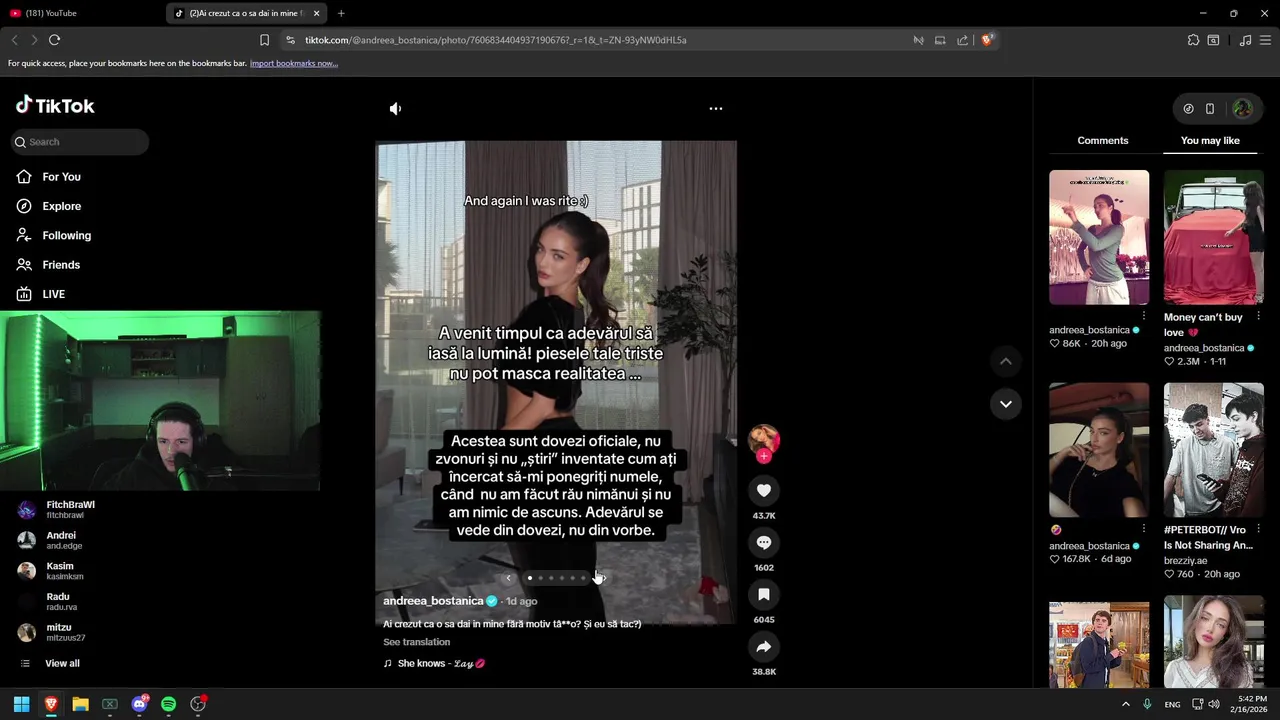Open the profile avatar menu at top right
This screenshot has width=1280, height=720.
pyautogui.click(x=1242, y=109)
